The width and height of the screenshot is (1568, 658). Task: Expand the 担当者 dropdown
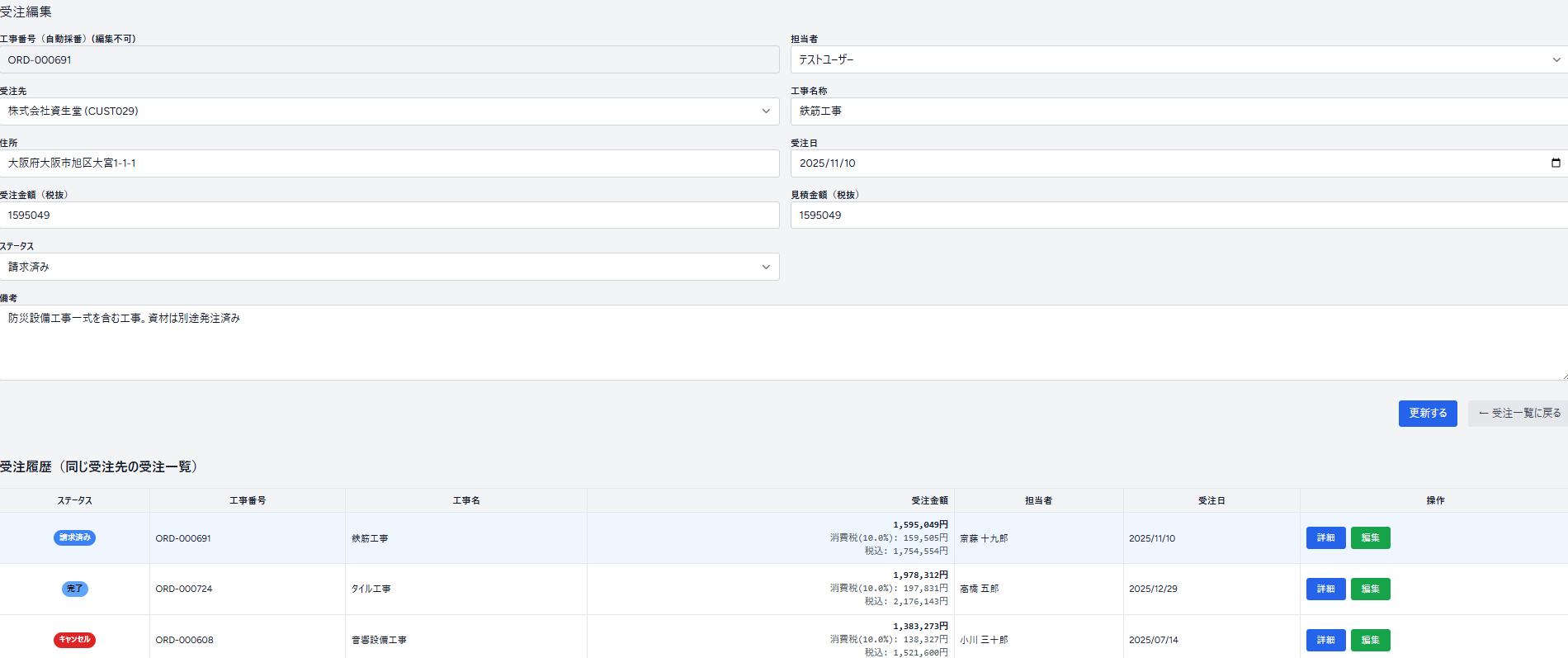(1179, 59)
